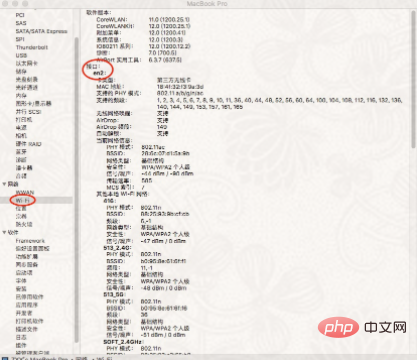
Task: Select USB in the sidebar
Action: pyautogui.click(x=21, y=55)
